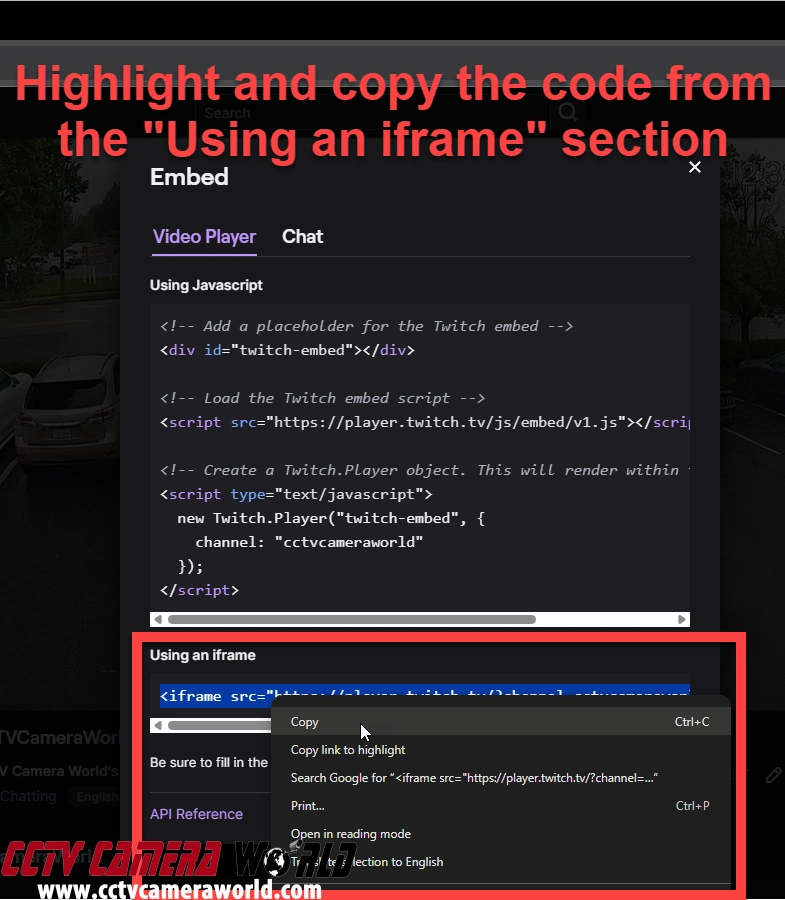Select Copy link to highlight
The height and width of the screenshot is (900, 785).
coord(348,750)
